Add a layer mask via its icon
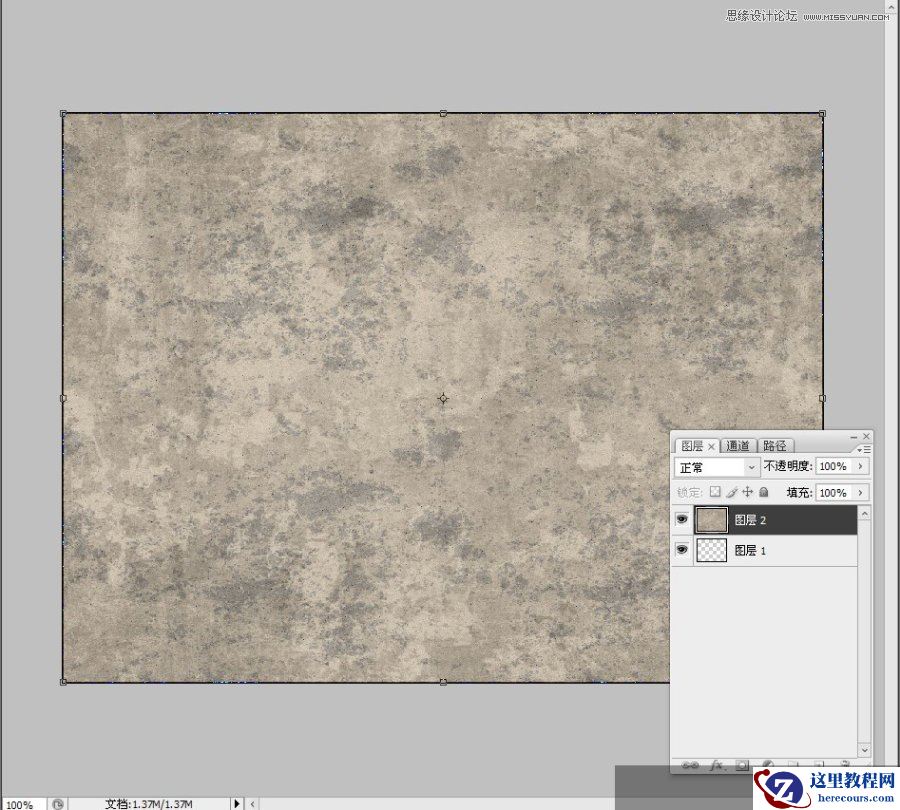Screen dimensions: 900x810 click(x=742, y=764)
